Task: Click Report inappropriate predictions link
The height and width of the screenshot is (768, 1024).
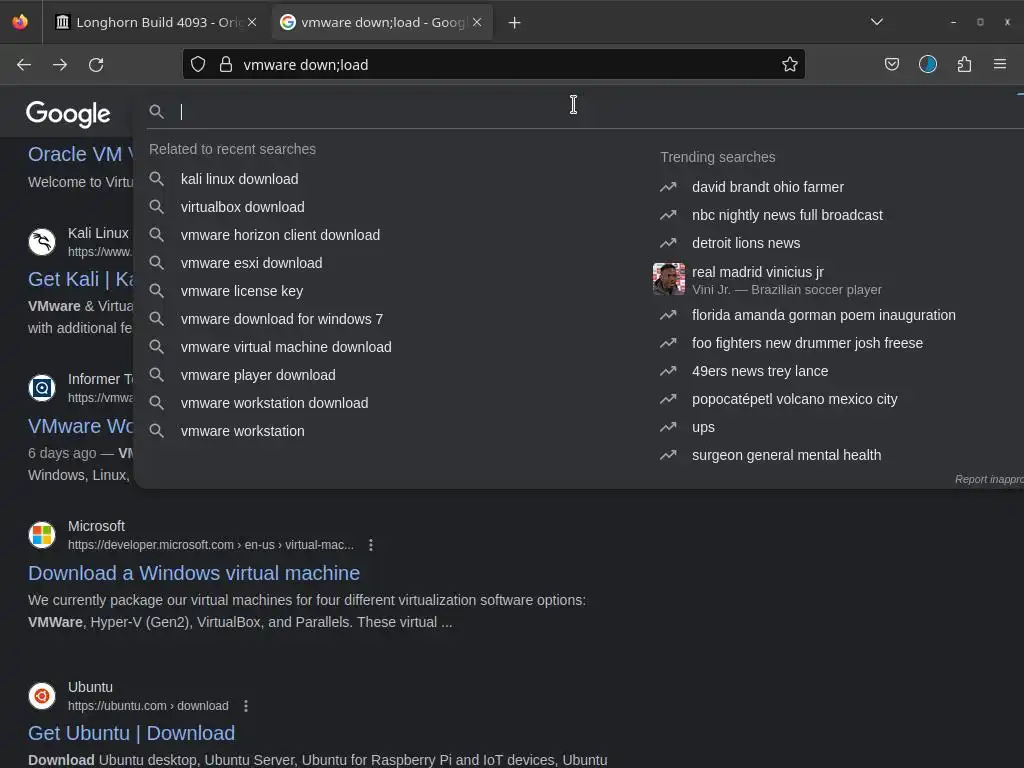Action: 989,479
